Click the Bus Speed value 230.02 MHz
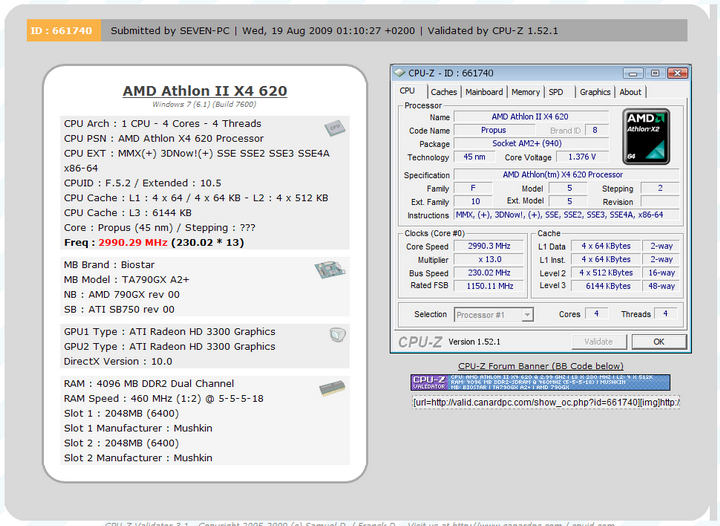 (489, 273)
